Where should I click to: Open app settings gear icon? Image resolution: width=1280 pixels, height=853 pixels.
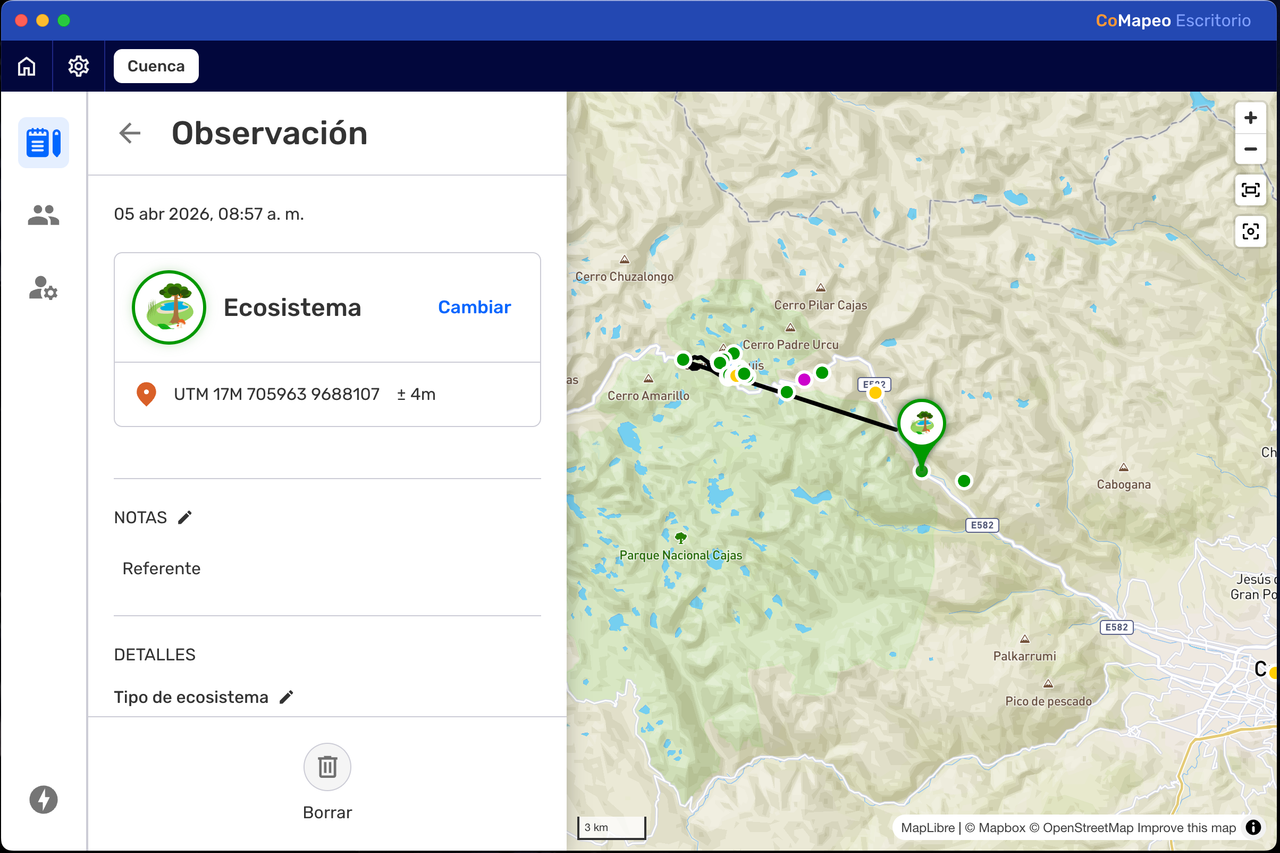pyautogui.click(x=78, y=66)
